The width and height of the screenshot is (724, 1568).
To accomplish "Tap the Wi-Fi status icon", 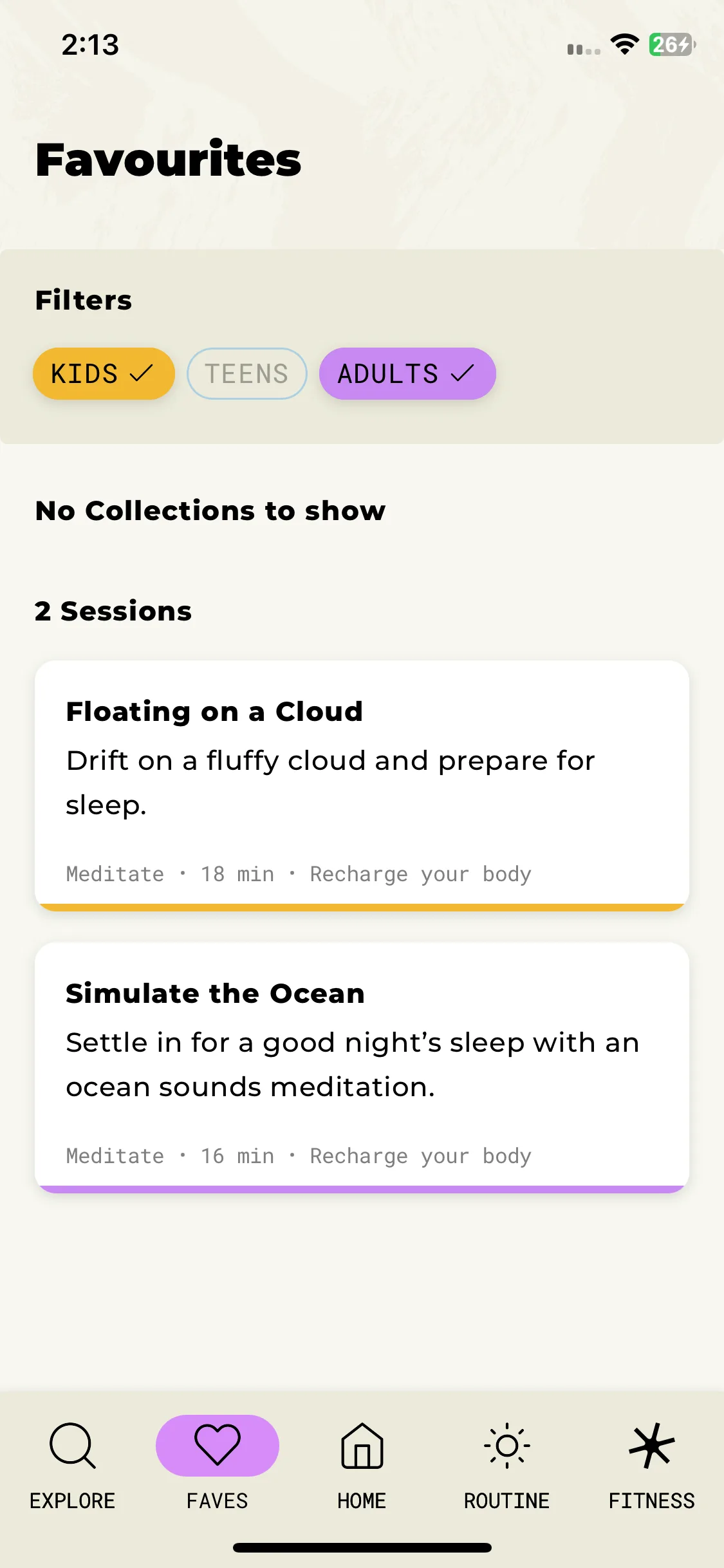I will (x=624, y=44).
